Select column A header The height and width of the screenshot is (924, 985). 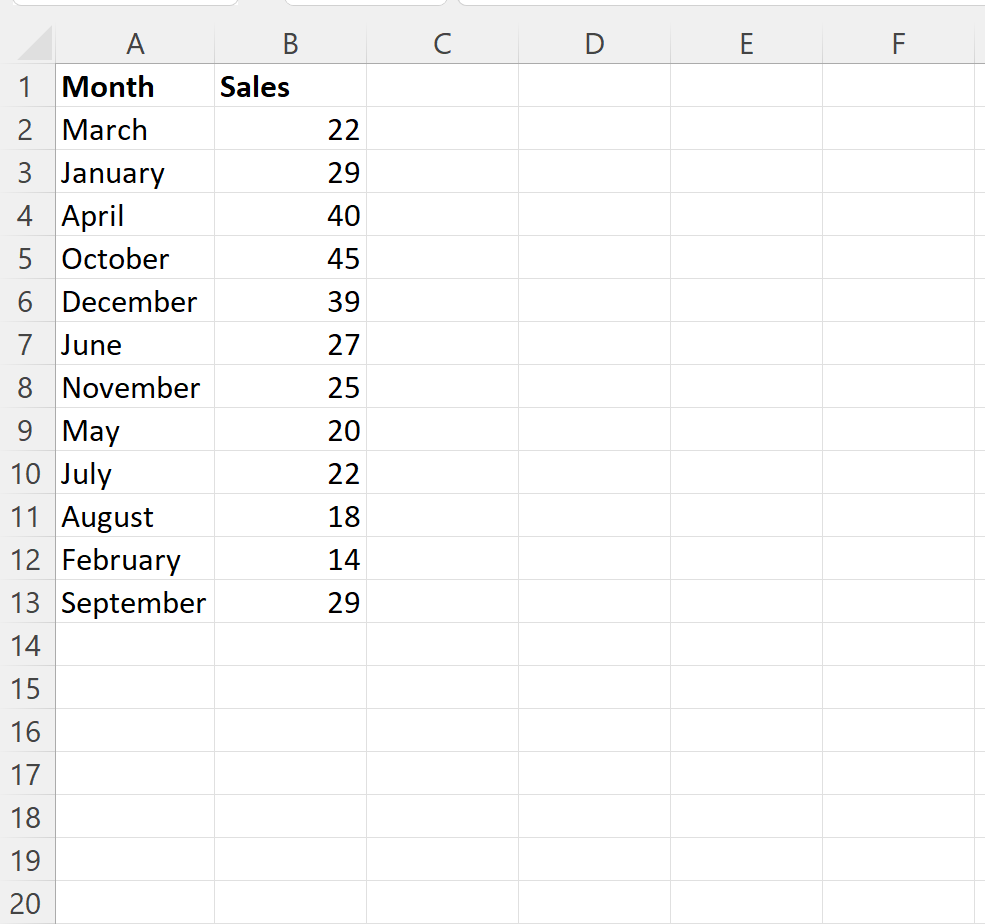(135, 43)
